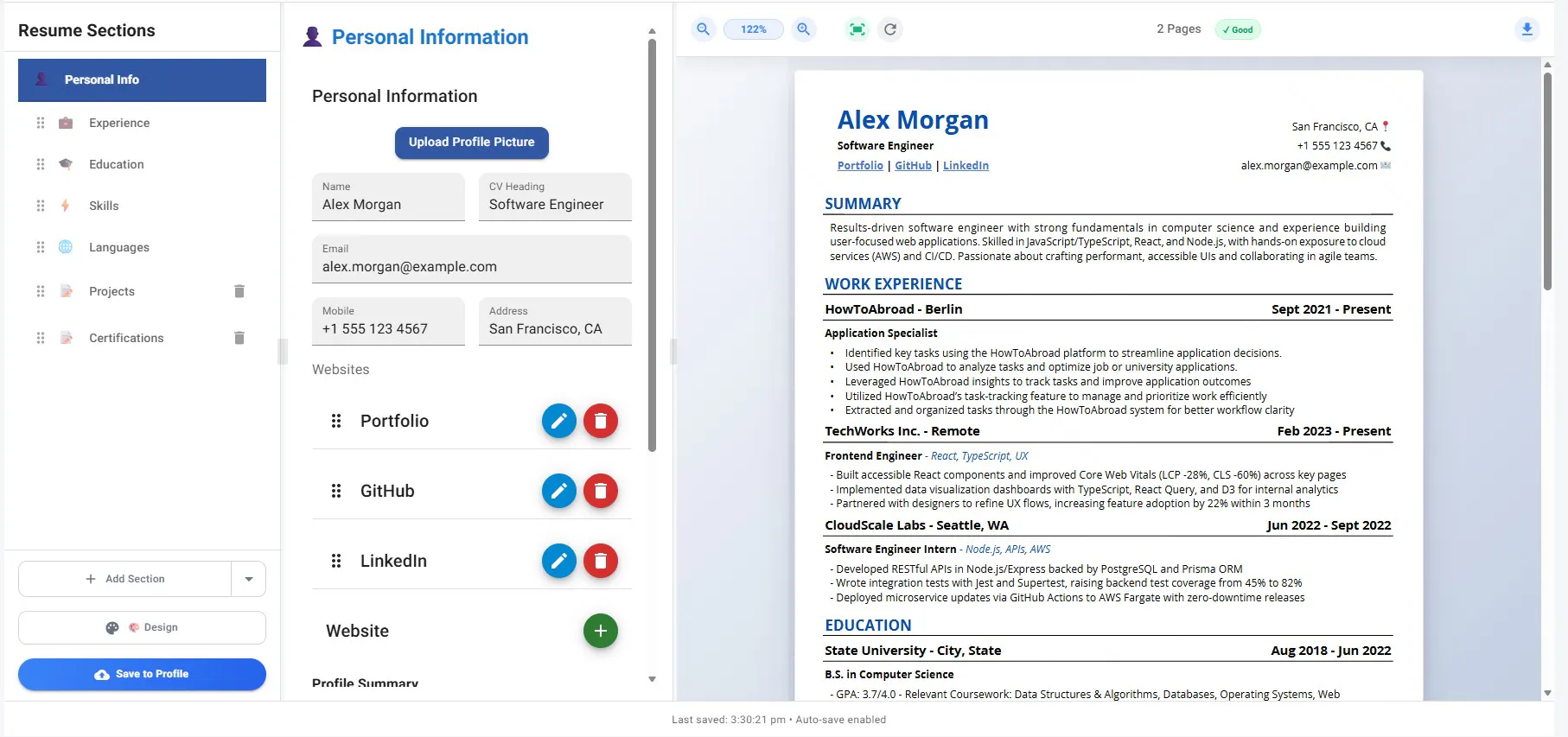Click 'CloudScale Labs - Seattle, WA' entry
Image resolution: width=1568 pixels, height=737 pixels.
tap(916, 525)
